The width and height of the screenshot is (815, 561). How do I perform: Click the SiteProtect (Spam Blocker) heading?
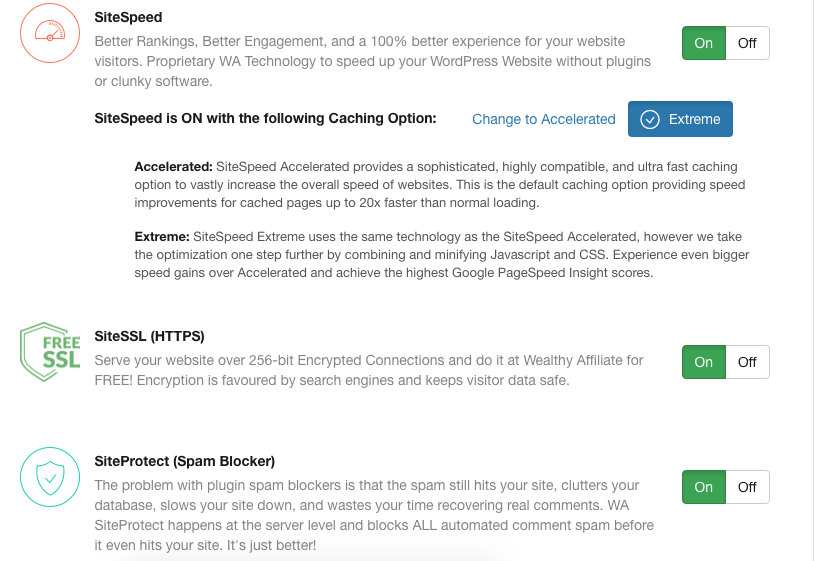pyautogui.click(x=185, y=461)
